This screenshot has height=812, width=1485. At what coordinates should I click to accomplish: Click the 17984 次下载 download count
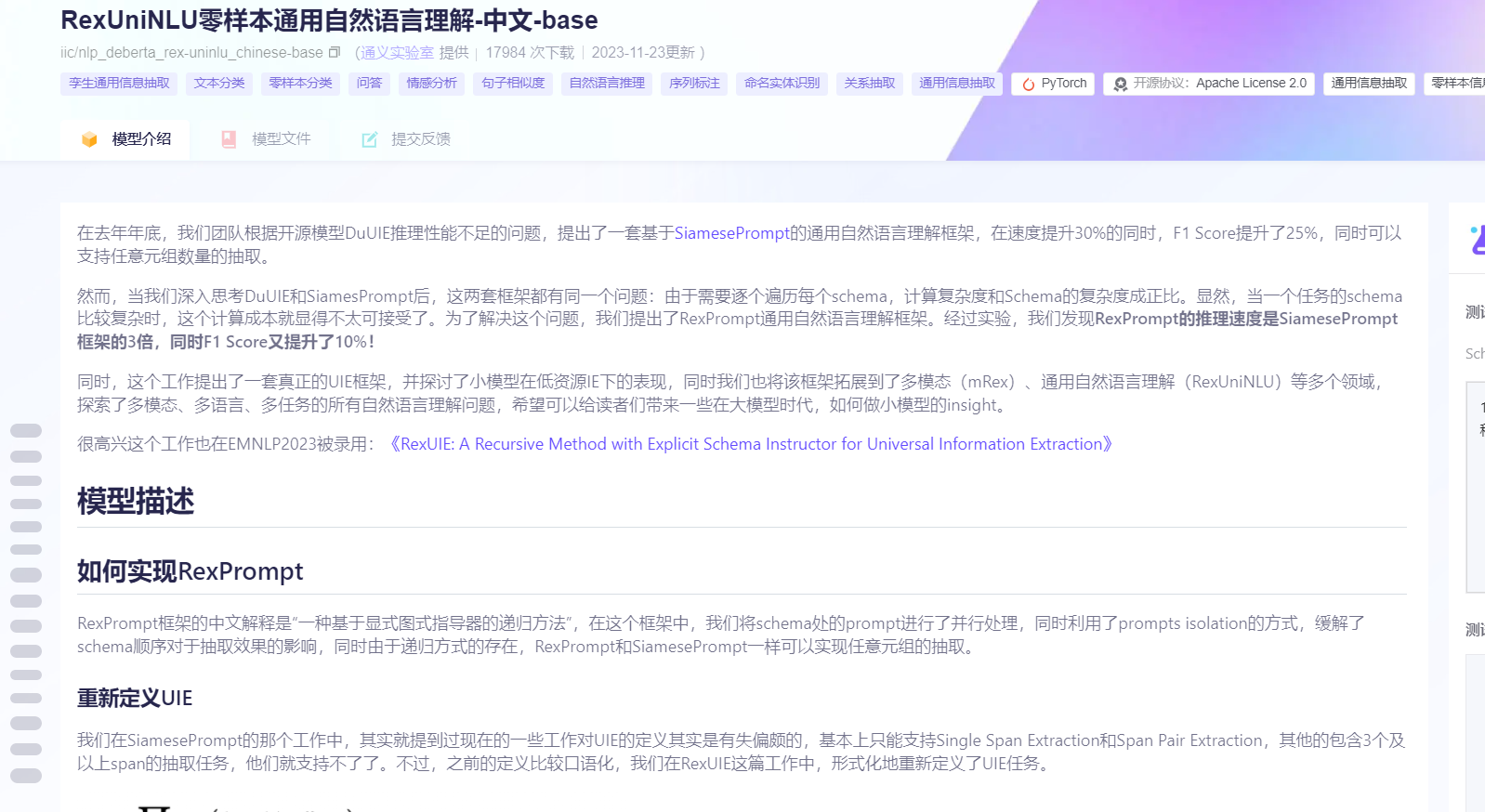click(x=530, y=53)
